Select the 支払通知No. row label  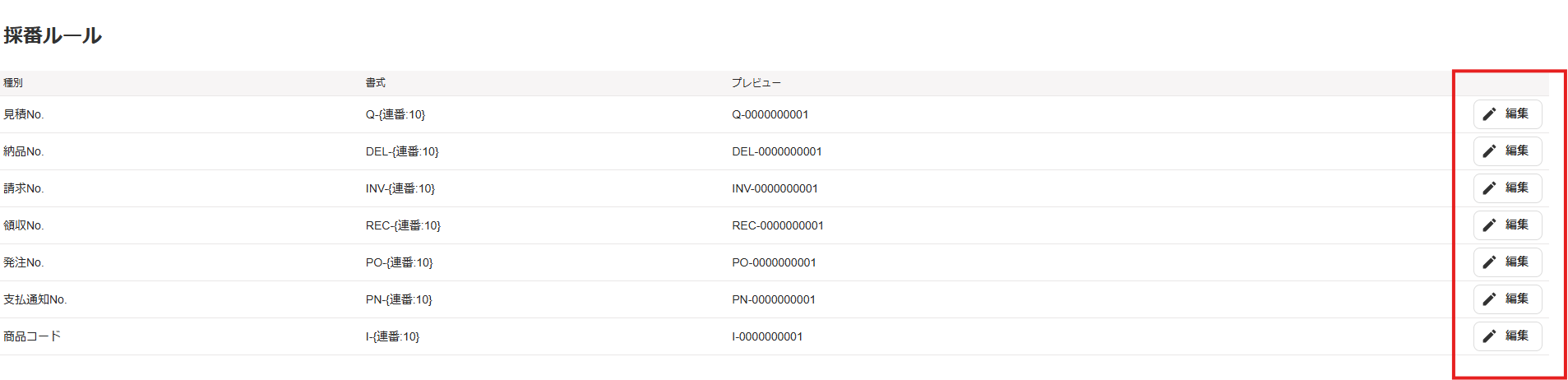(x=35, y=299)
